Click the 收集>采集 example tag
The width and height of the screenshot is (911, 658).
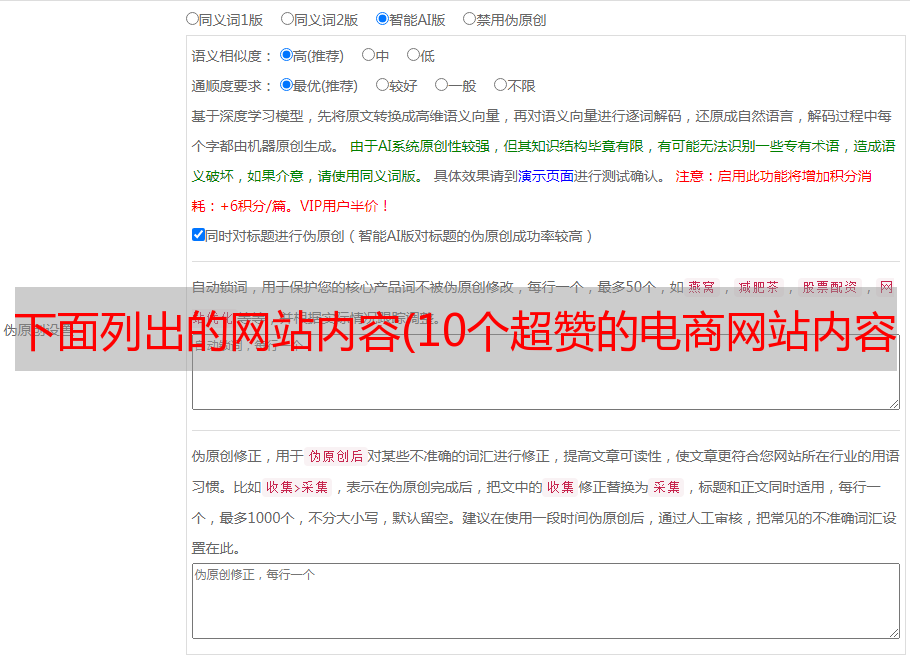[x=297, y=487]
